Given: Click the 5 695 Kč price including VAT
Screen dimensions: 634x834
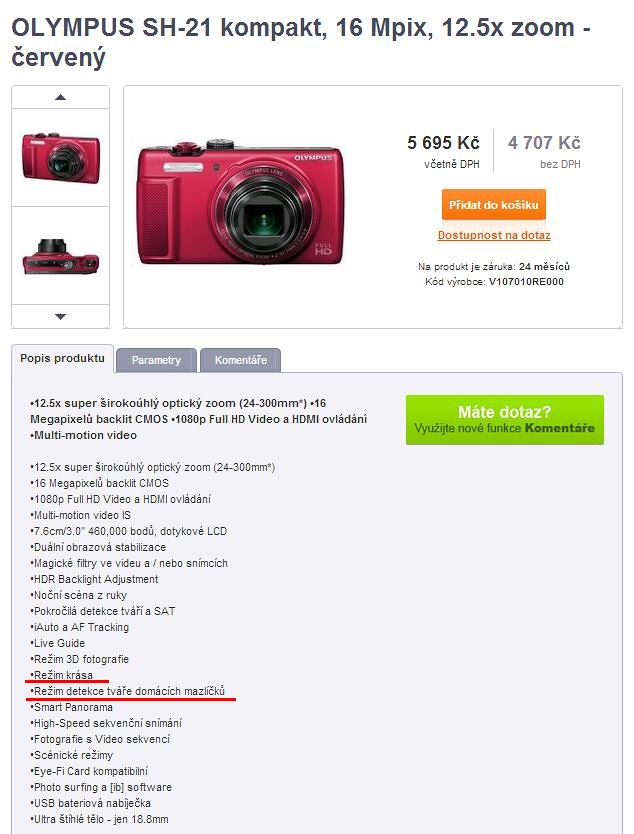Looking at the screenshot, I should coord(443,143).
